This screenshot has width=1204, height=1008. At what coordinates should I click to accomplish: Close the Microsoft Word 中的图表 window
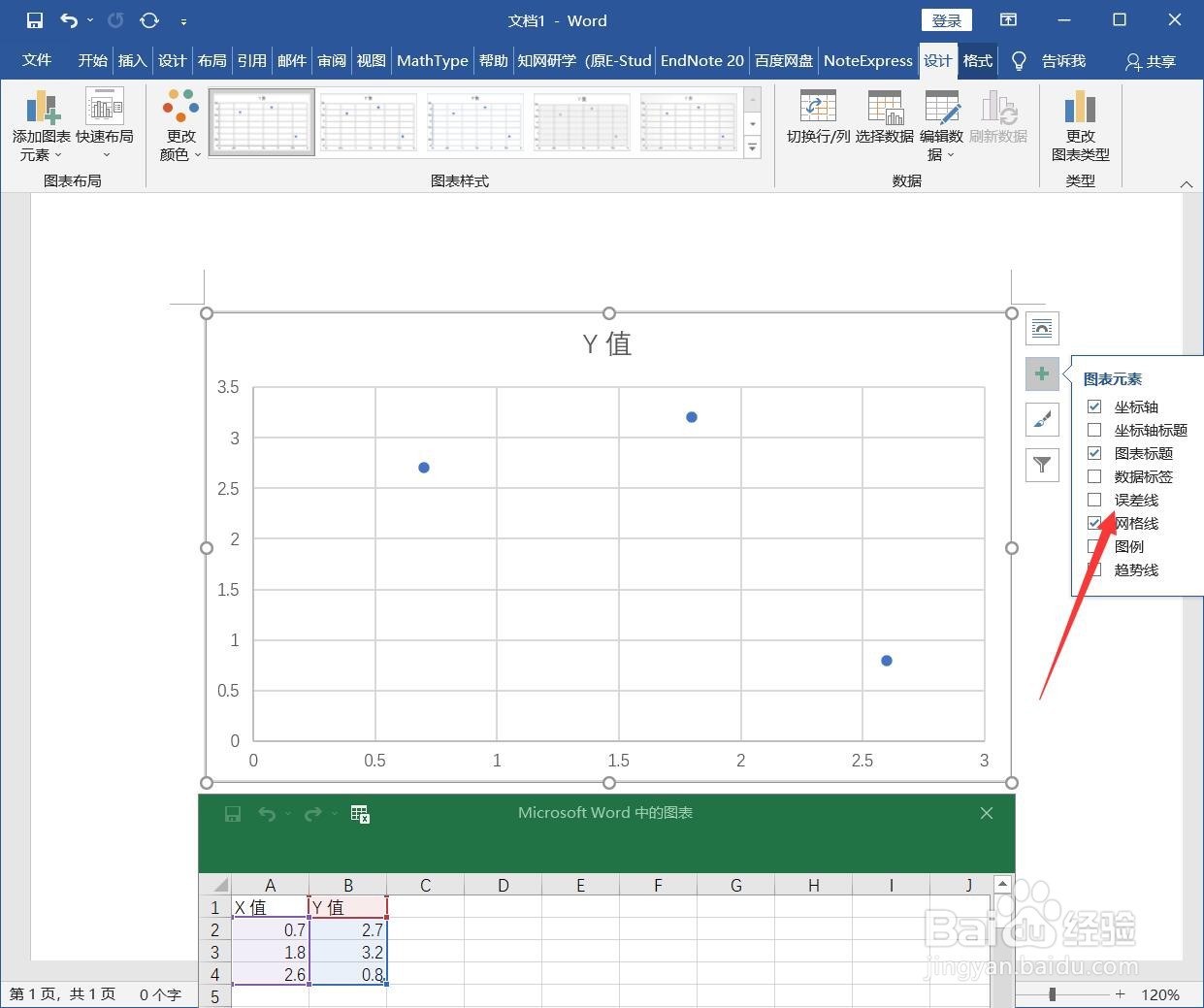(987, 813)
